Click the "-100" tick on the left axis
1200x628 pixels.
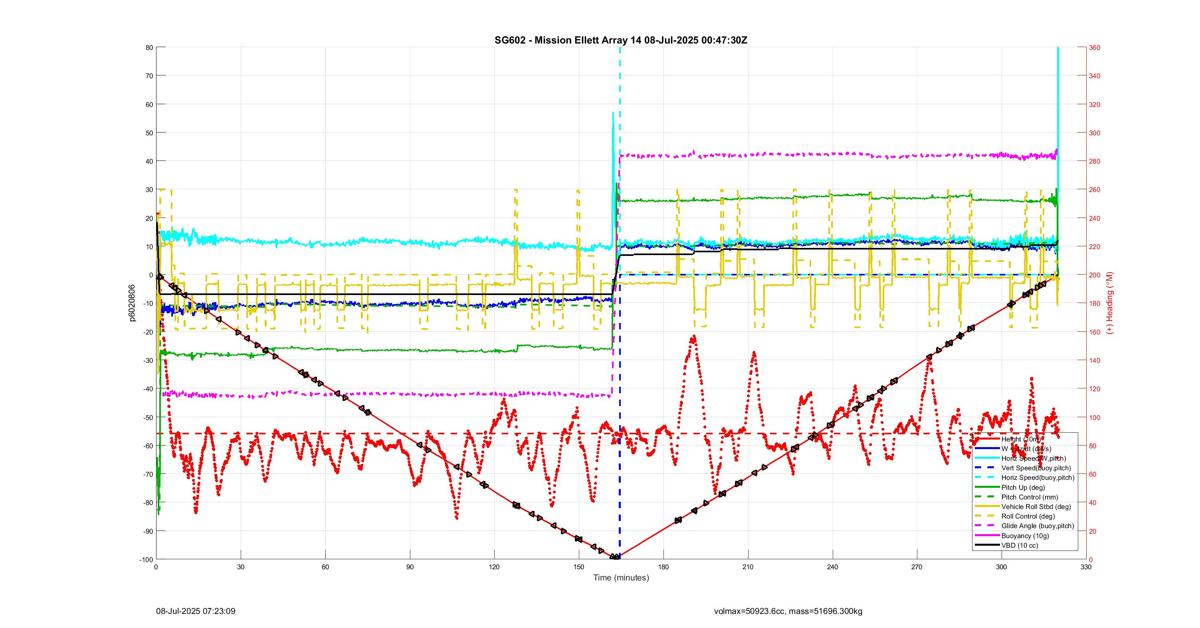tap(145, 559)
